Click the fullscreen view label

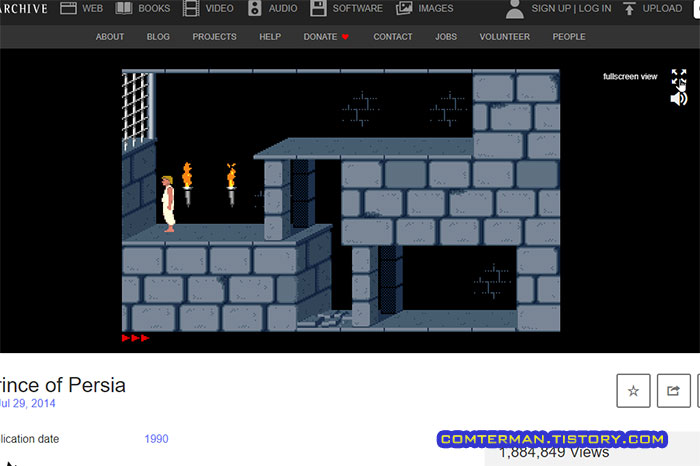click(630, 76)
